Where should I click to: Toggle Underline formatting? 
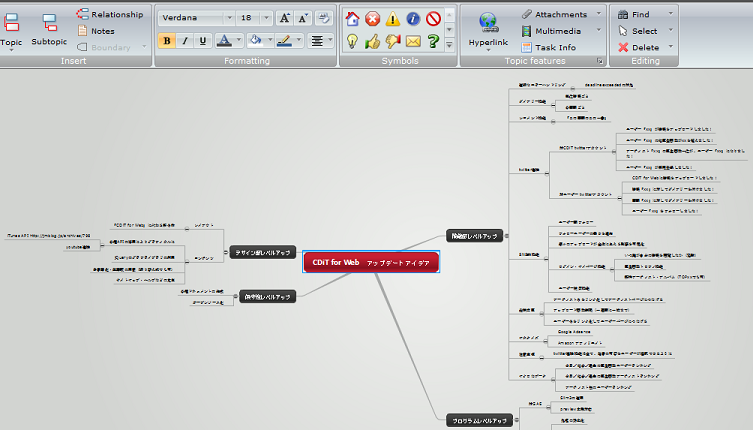point(203,41)
